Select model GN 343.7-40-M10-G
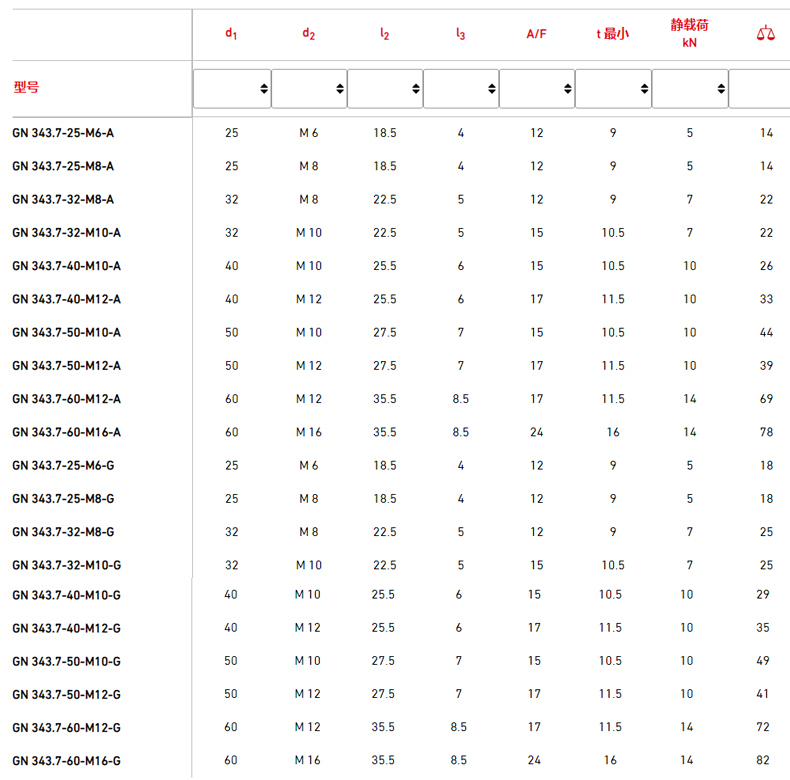790x780 pixels. 66,595
